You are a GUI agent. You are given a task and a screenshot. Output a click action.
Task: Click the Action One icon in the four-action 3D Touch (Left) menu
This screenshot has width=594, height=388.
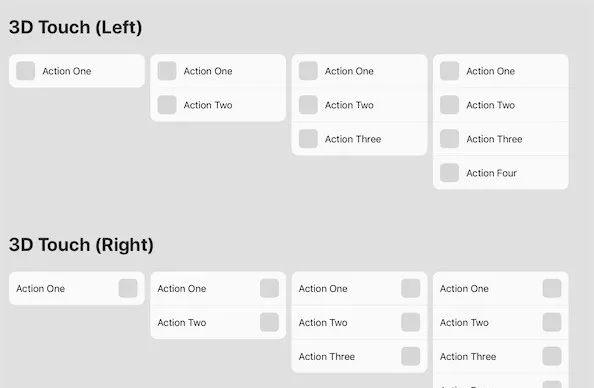[449, 71]
